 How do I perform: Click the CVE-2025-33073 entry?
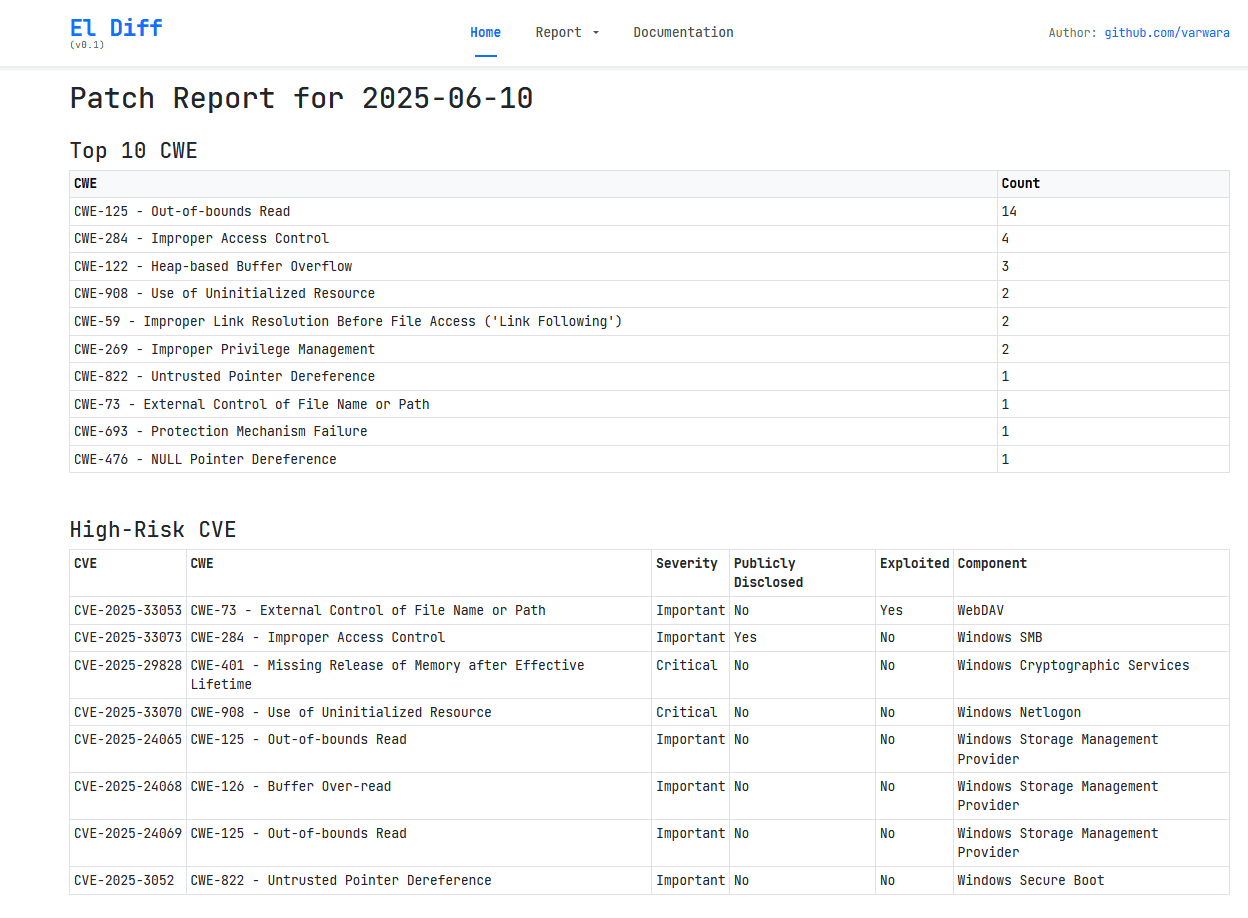pos(128,637)
